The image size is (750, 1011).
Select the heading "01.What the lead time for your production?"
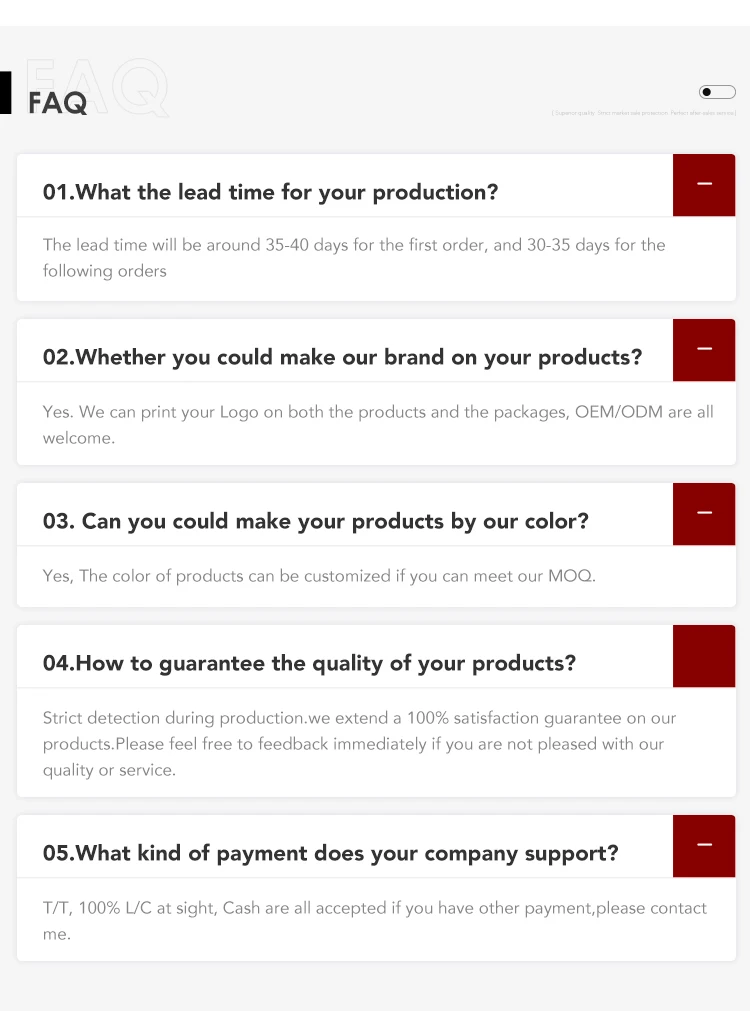click(270, 192)
